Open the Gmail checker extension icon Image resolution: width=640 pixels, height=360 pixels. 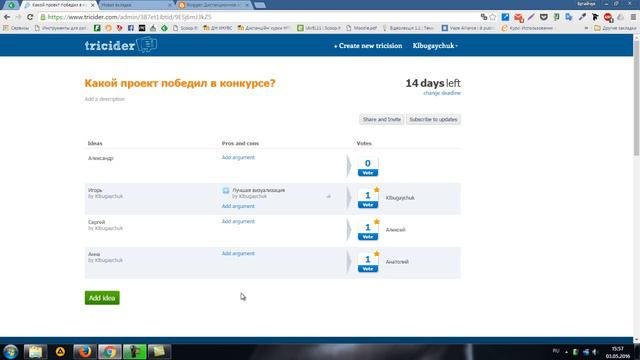coord(518,18)
